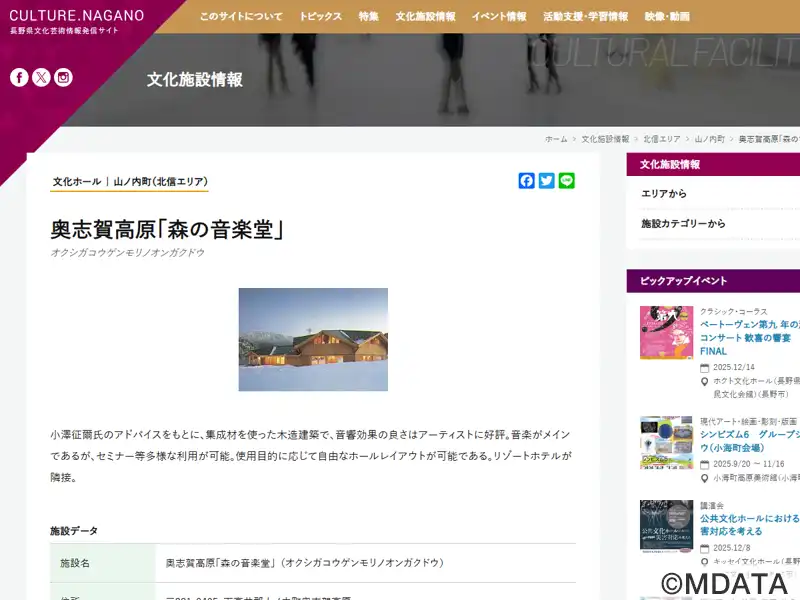Open the ベートーヴェン第九 concert event thumbnail
The height and width of the screenshot is (600, 800).
pos(666,333)
